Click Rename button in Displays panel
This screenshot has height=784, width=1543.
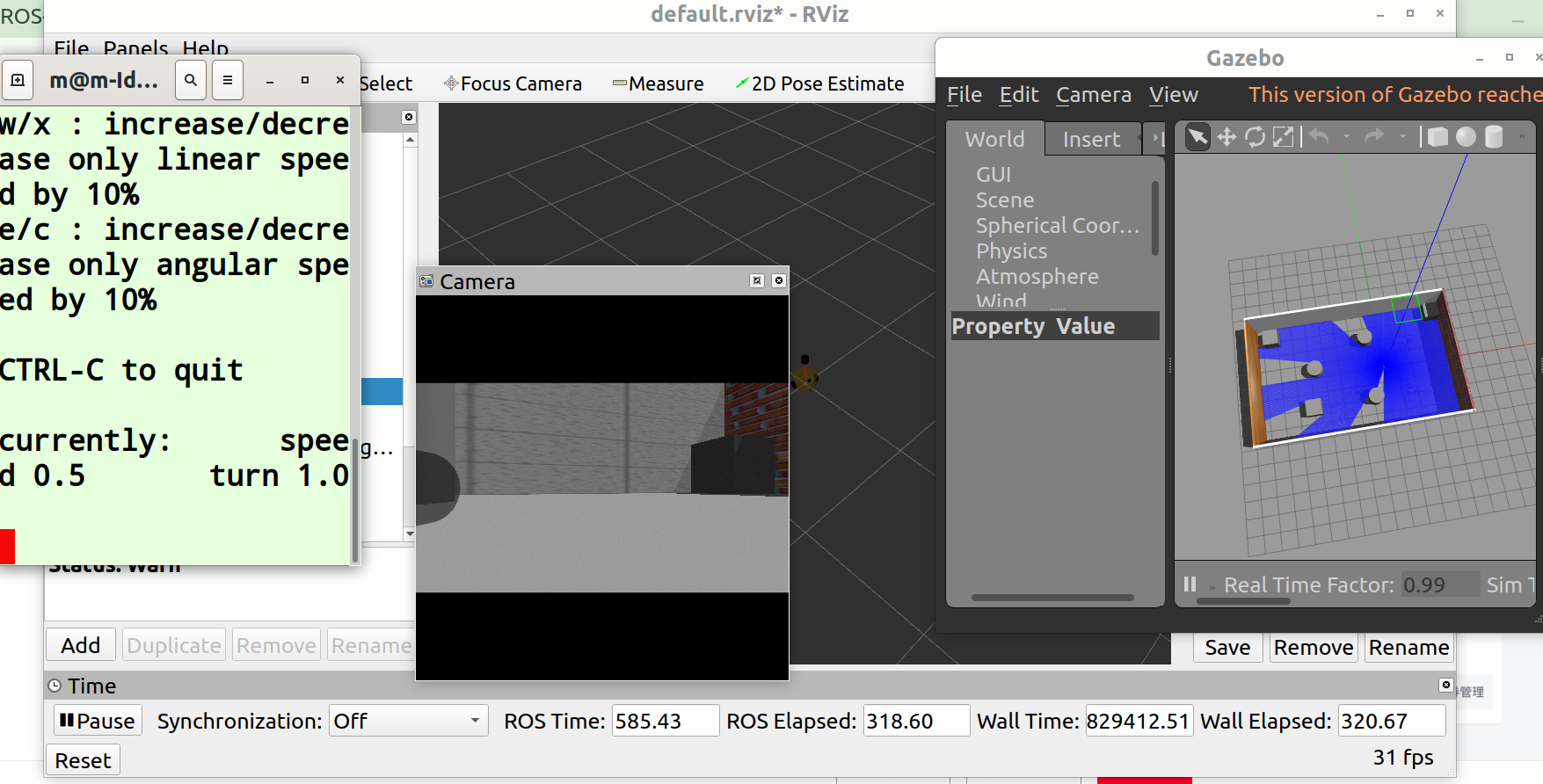(x=371, y=645)
